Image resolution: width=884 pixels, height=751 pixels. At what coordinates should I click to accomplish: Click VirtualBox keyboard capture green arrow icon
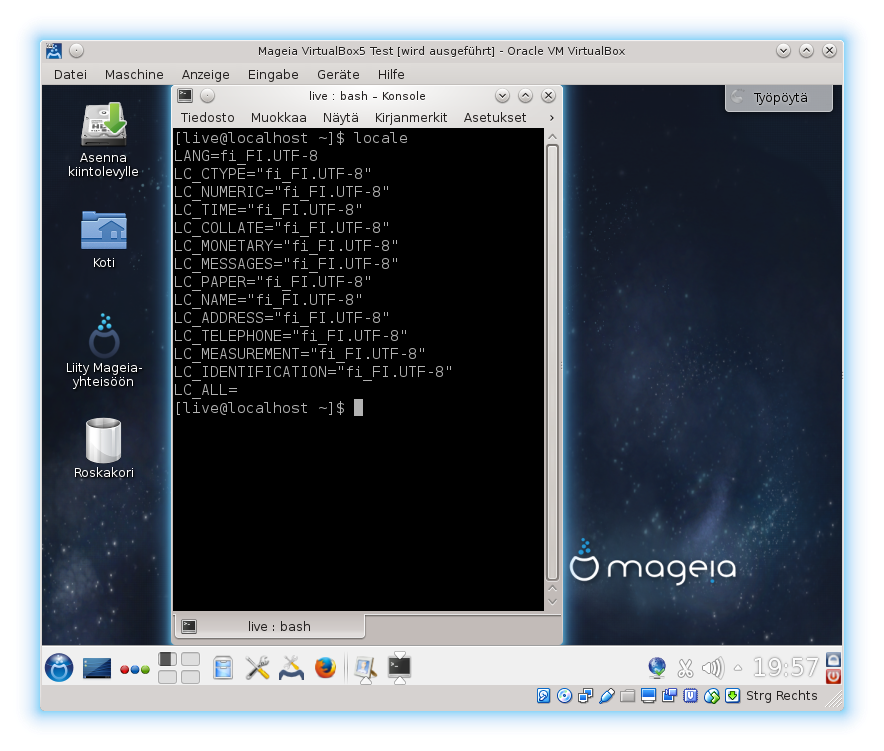[x=732, y=696]
